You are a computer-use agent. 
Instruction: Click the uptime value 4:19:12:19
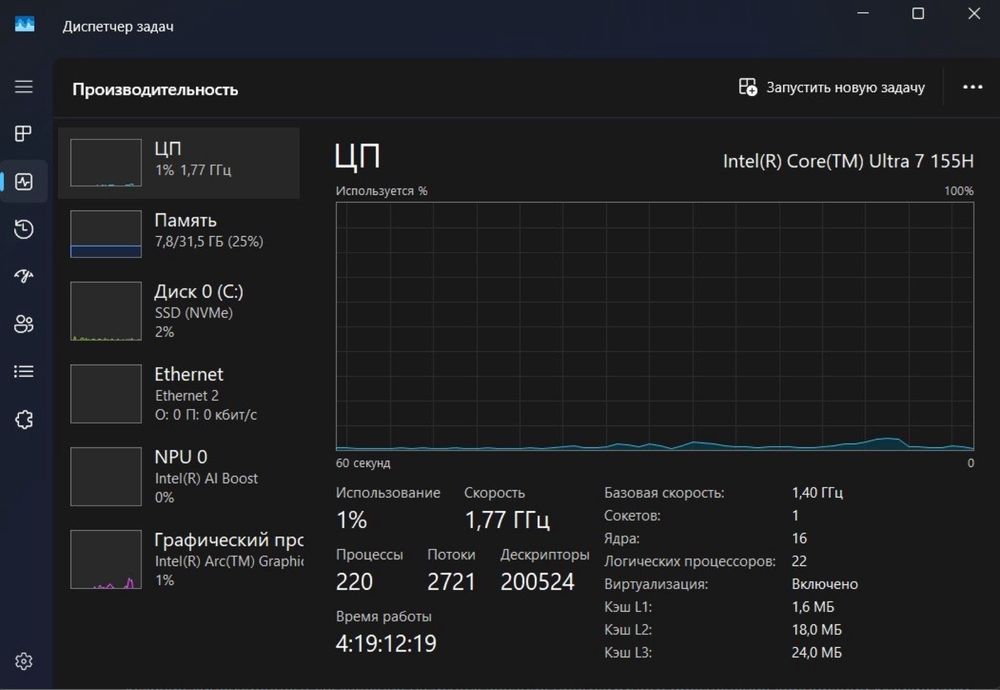(x=386, y=643)
